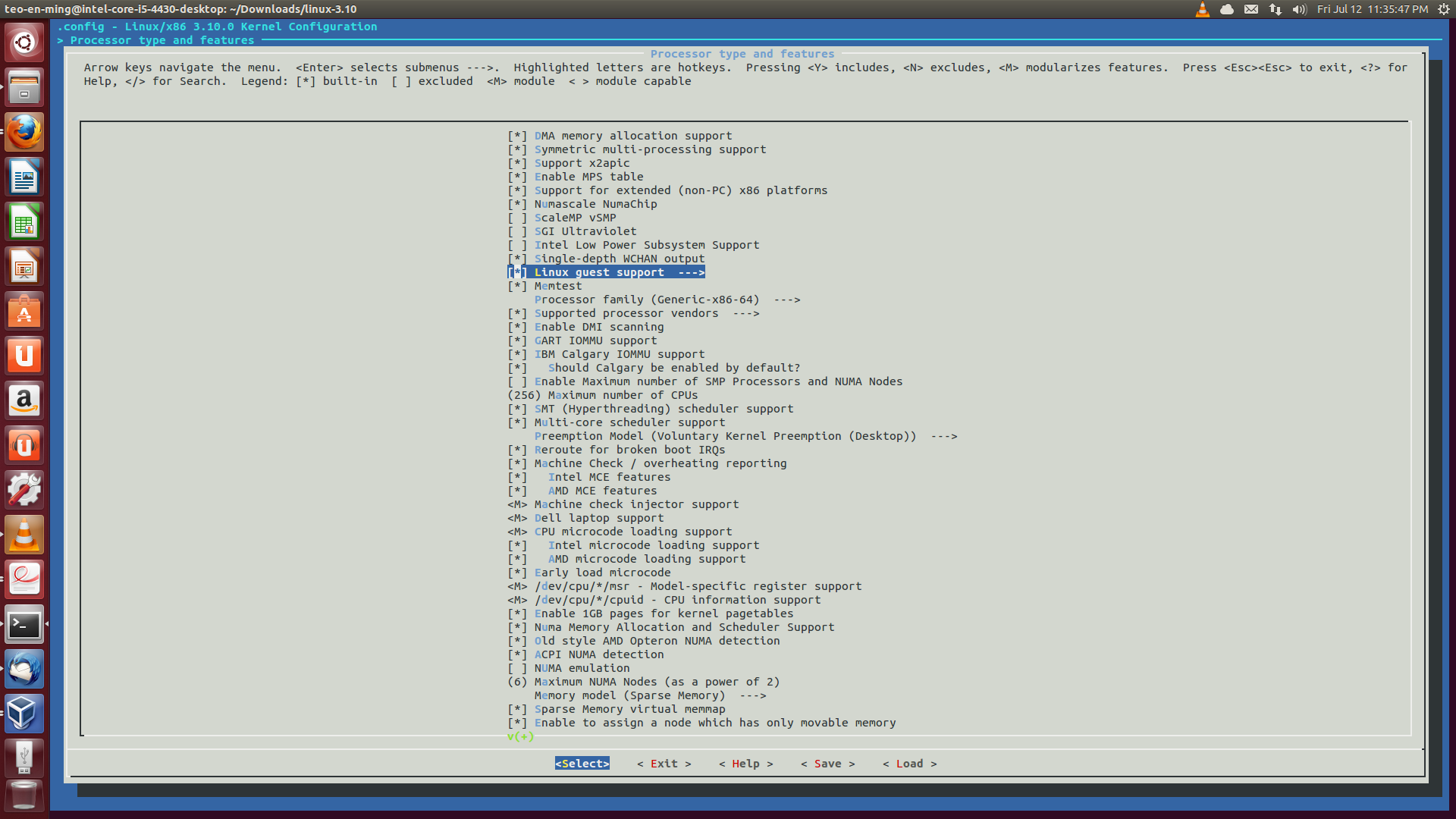Select Supported processor vendors menu entry

point(646,313)
